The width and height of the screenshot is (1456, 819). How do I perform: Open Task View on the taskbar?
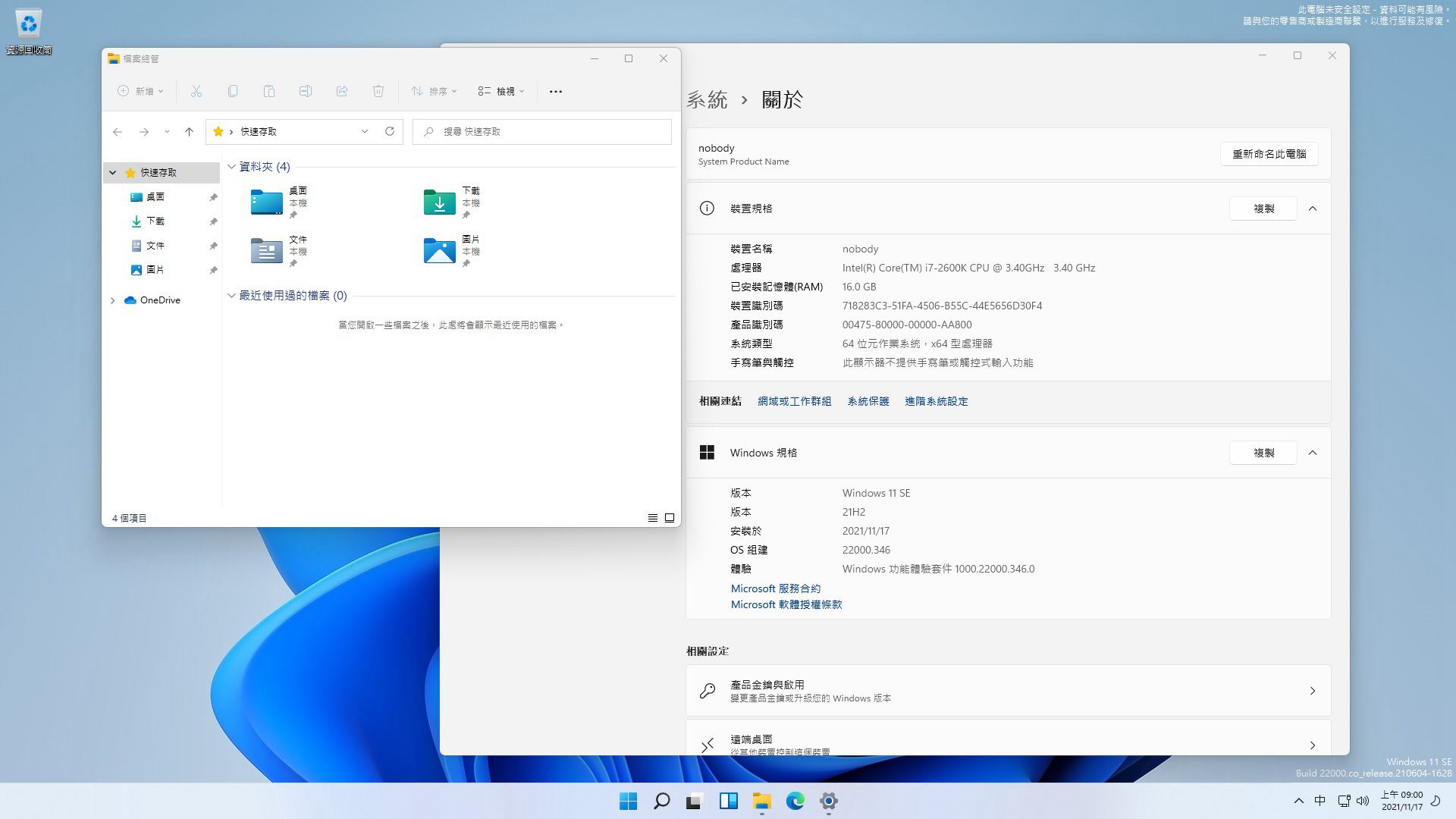(x=695, y=801)
